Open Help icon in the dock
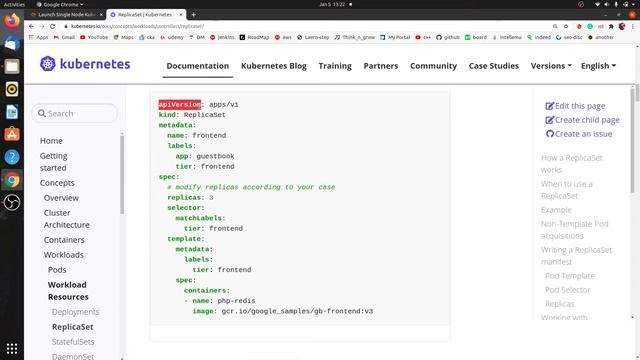Viewport: 640px width, 360px height. click(12, 157)
